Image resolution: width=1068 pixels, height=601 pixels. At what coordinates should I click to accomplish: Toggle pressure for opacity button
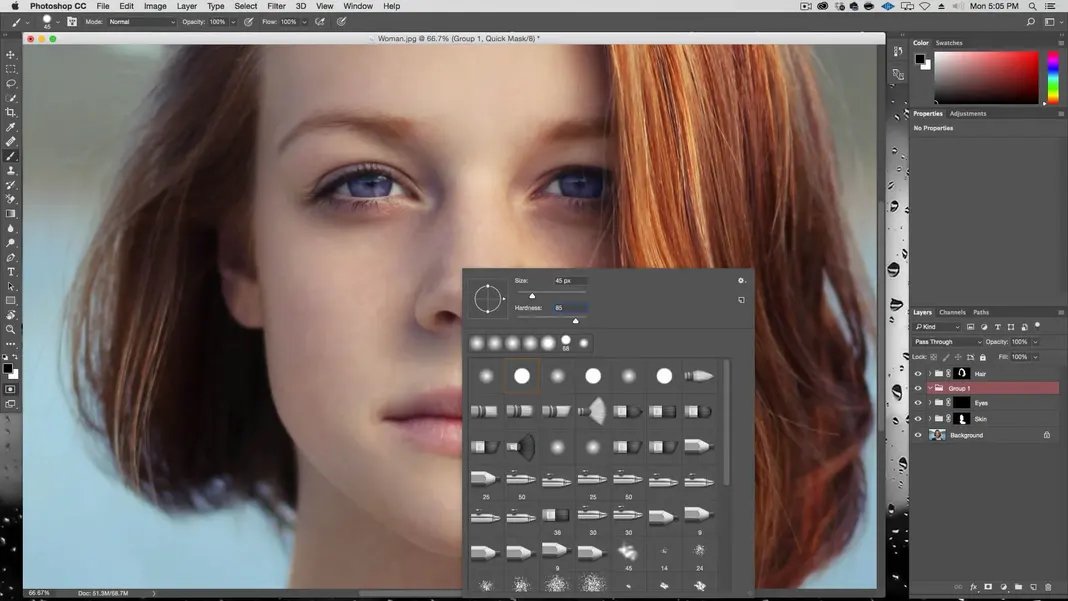[x=249, y=22]
